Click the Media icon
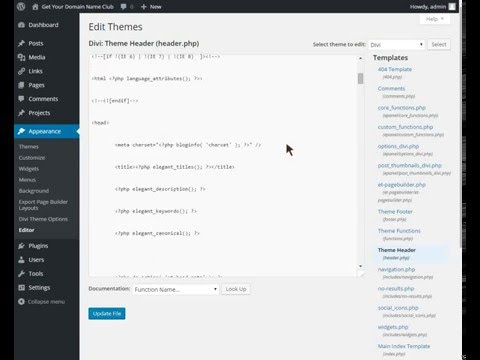The height and width of the screenshot is (360, 480). point(21,57)
